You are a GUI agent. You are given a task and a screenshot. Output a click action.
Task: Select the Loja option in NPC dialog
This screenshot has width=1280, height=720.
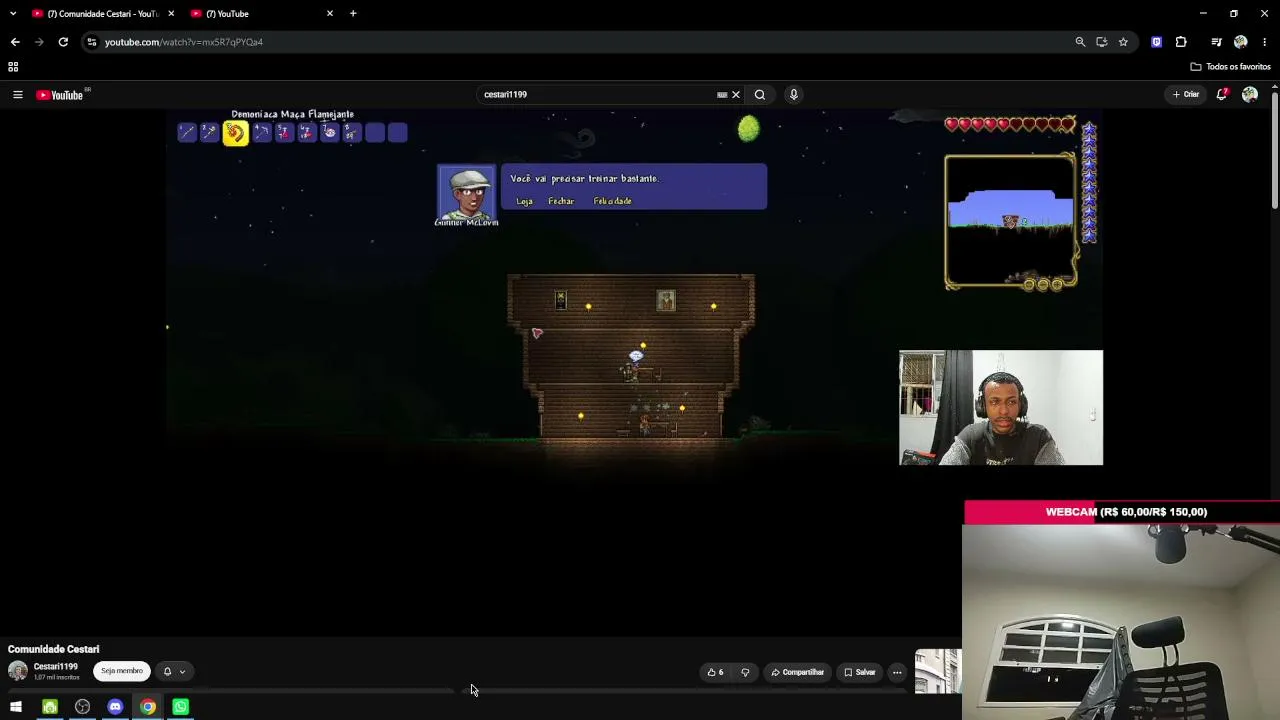click(x=524, y=201)
